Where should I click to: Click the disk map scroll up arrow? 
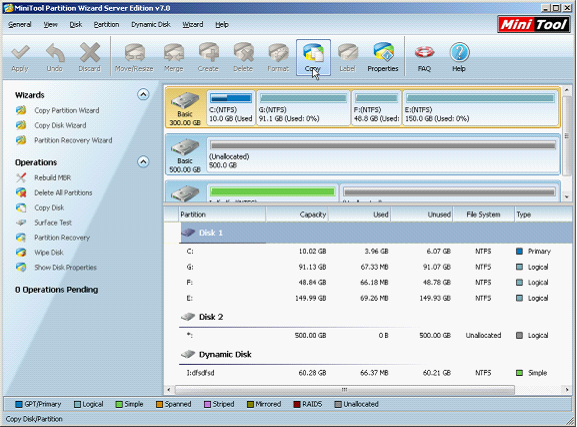coord(567,90)
